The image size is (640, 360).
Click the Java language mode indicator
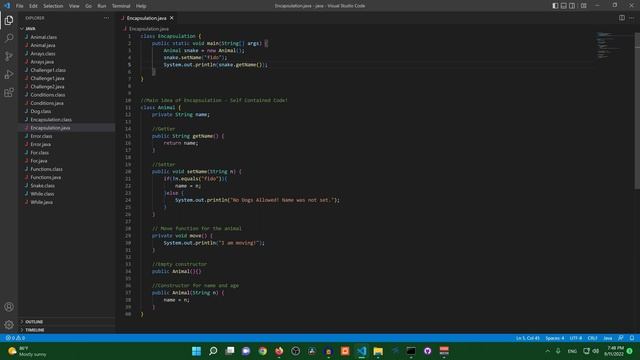(608, 338)
